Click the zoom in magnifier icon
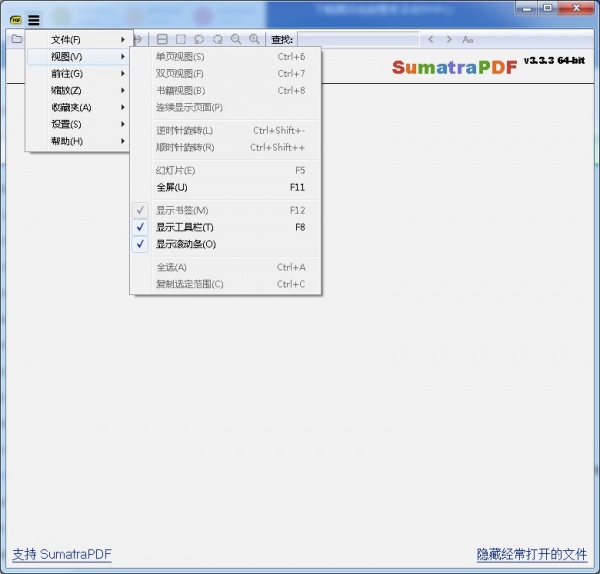Screen dimensions: 600x574 pos(254,39)
